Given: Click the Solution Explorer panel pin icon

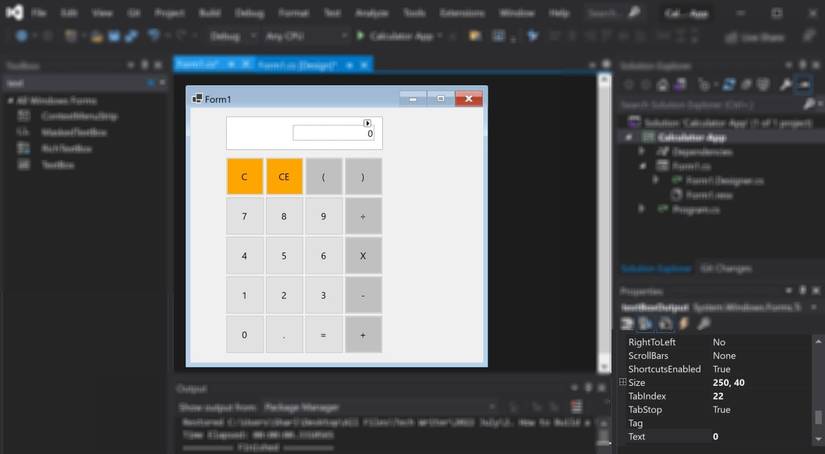Looking at the screenshot, I should 802,65.
